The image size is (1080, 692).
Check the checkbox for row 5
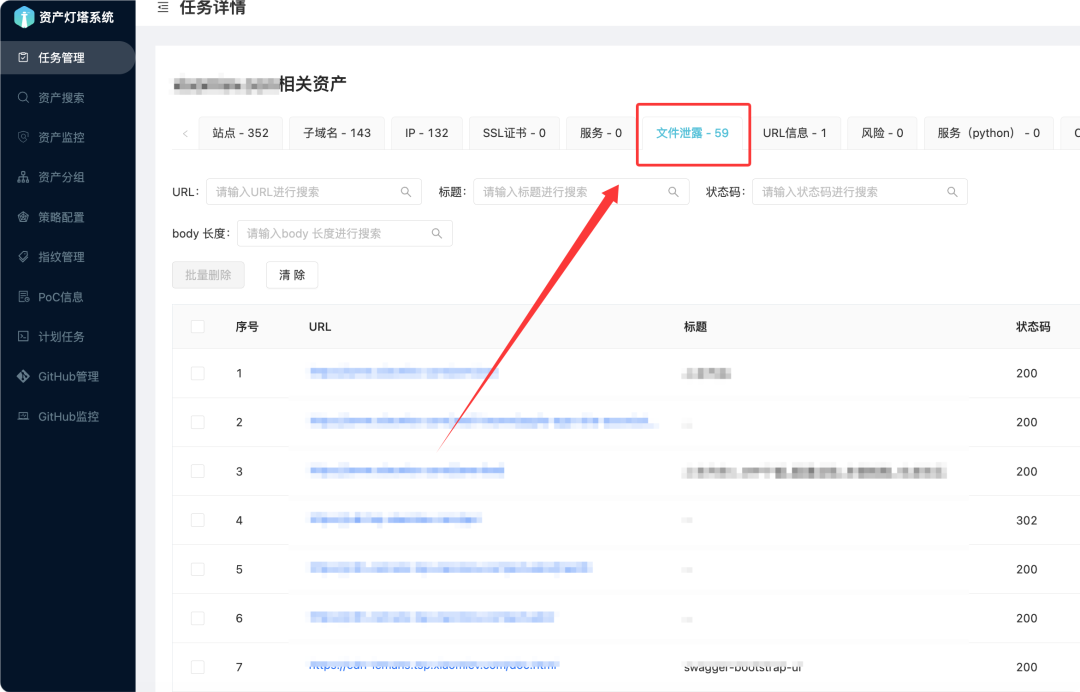[198, 569]
